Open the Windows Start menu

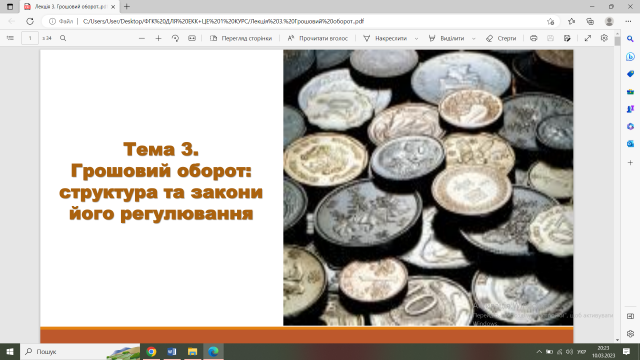(10, 351)
